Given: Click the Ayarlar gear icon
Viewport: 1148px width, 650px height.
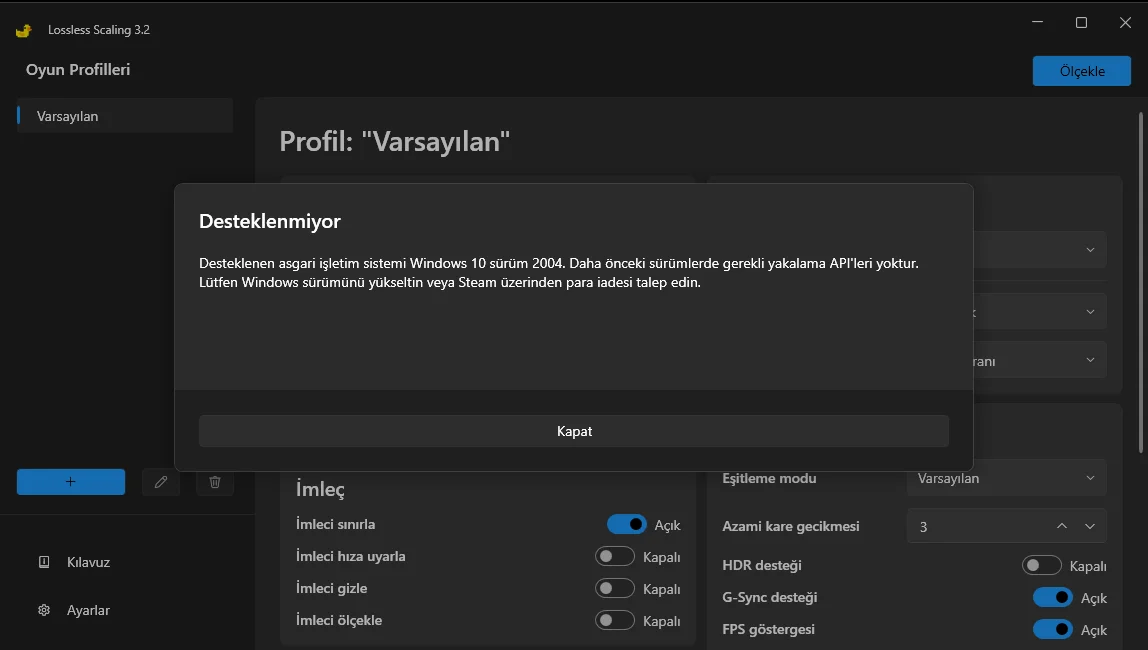Looking at the screenshot, I should click(44, 610).
